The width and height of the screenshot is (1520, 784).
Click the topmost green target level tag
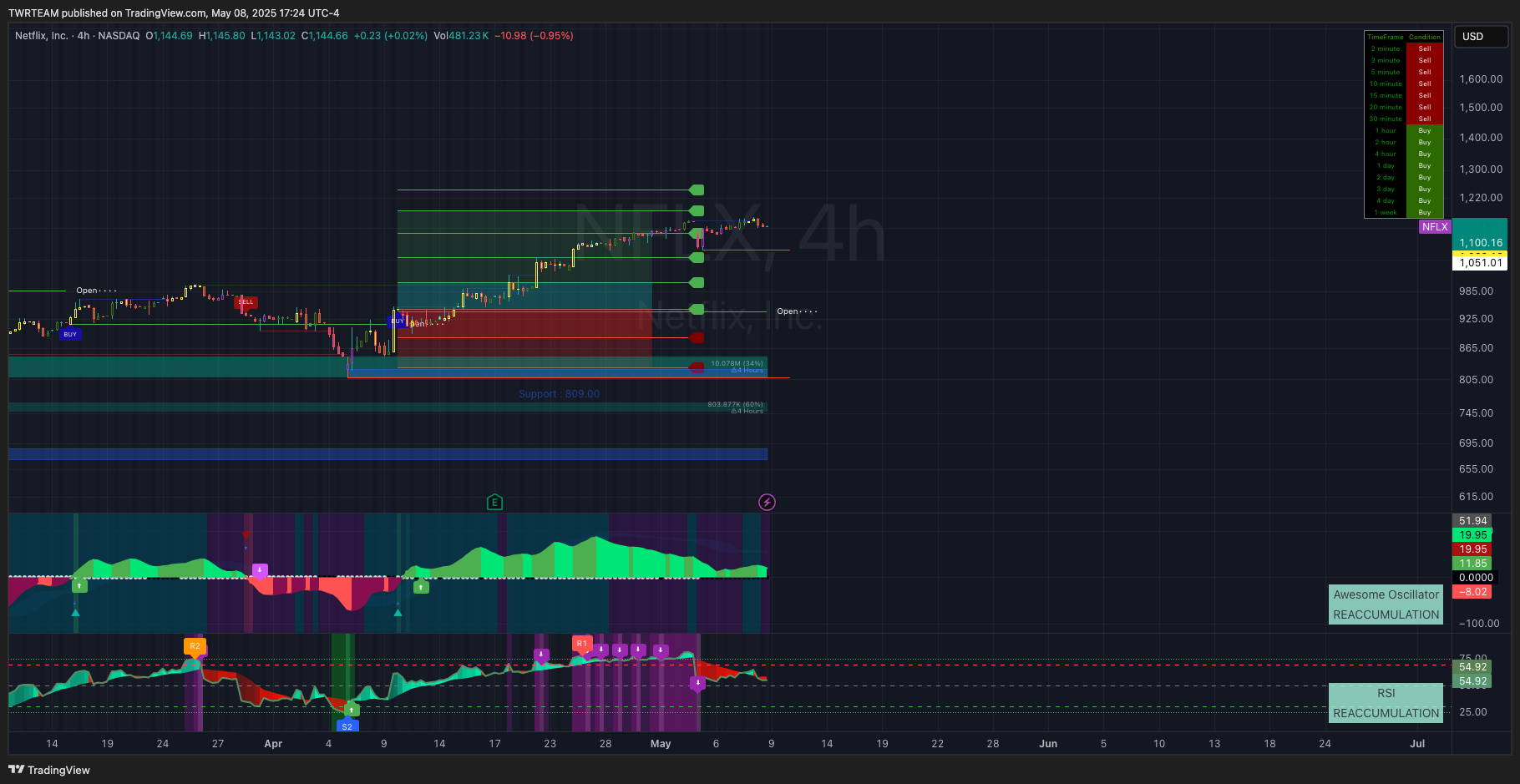point(697,190)
